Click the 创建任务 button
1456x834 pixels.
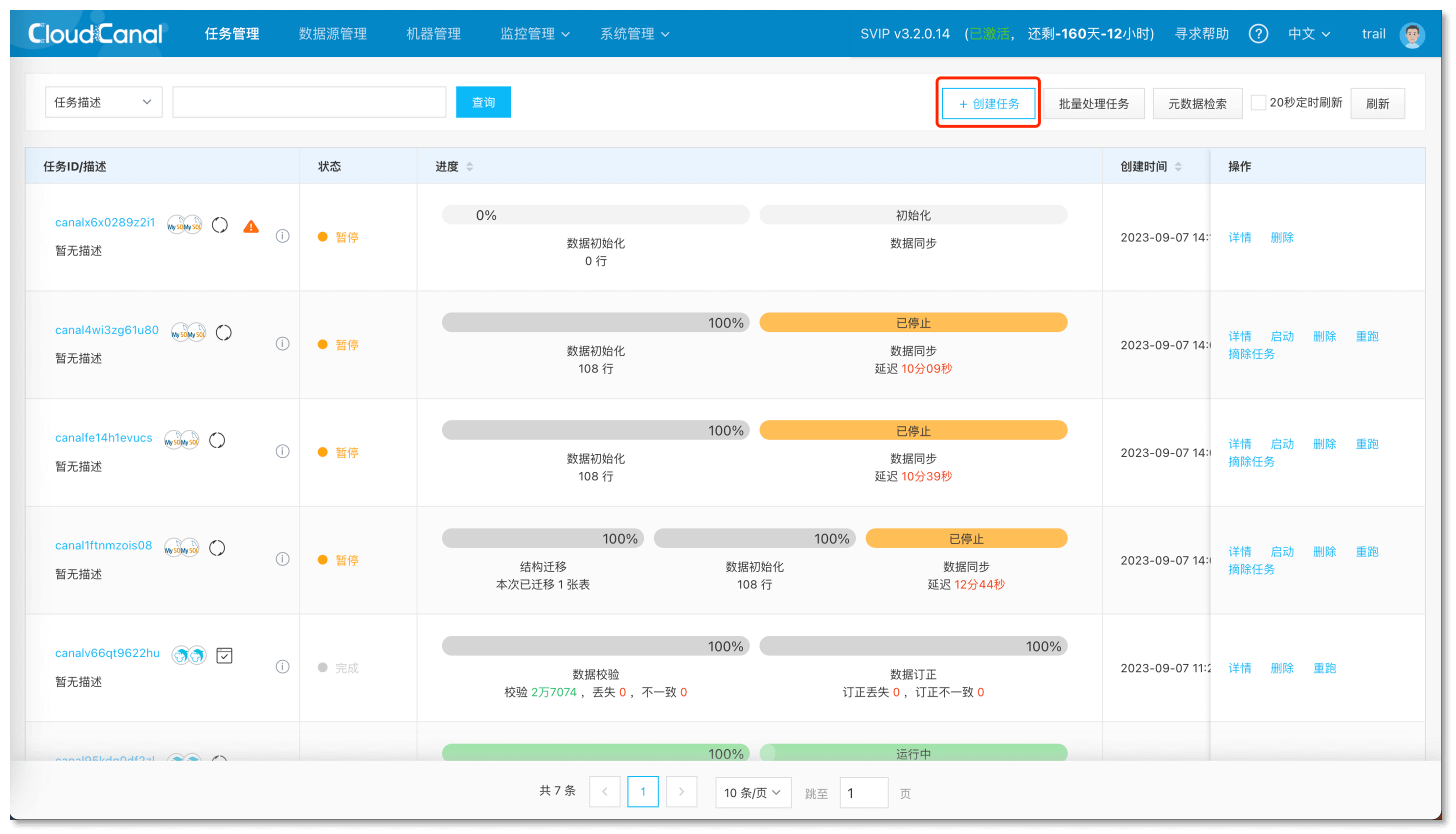(x=988, y=104)
